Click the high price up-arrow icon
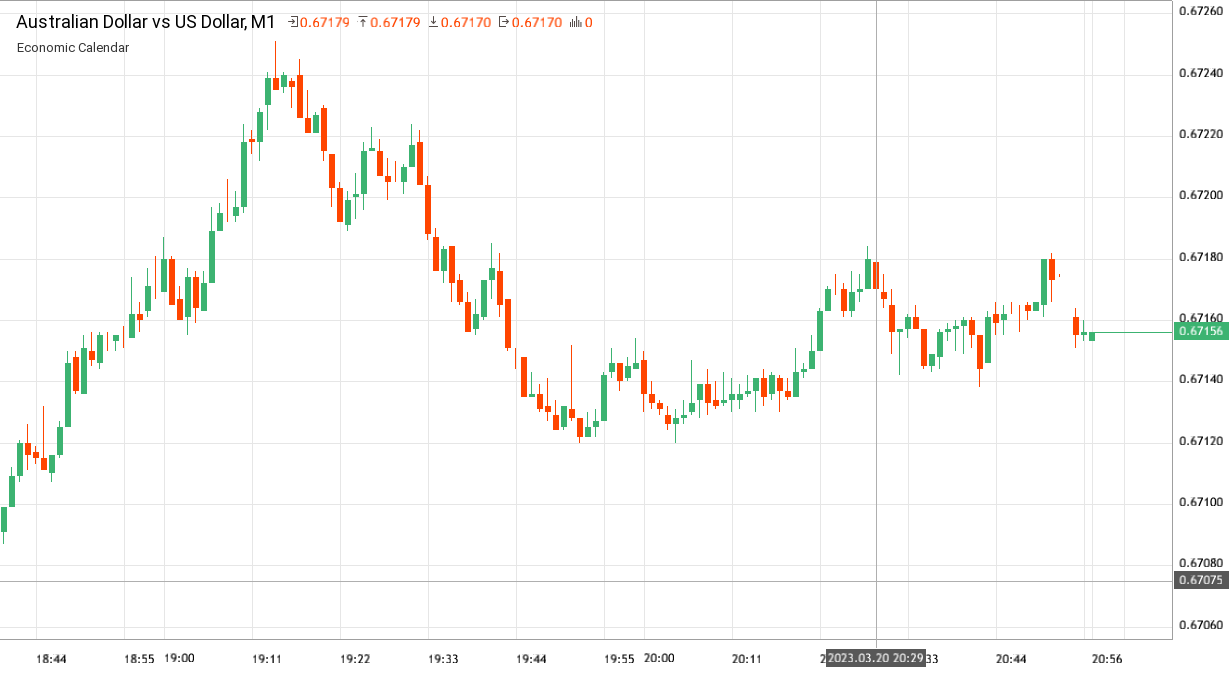The image size is (1230, 674). (363, 22)
